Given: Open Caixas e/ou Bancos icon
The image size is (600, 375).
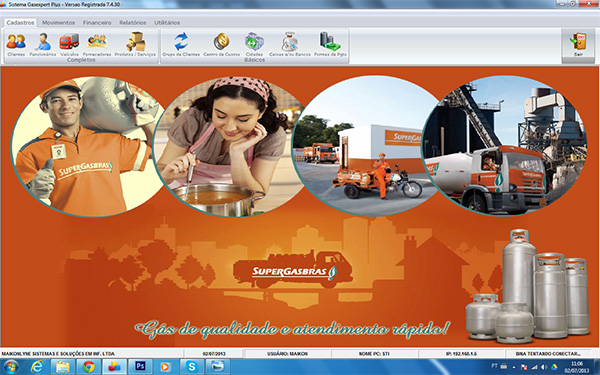Looking at the screenshot, I should (x=290, y=44).
